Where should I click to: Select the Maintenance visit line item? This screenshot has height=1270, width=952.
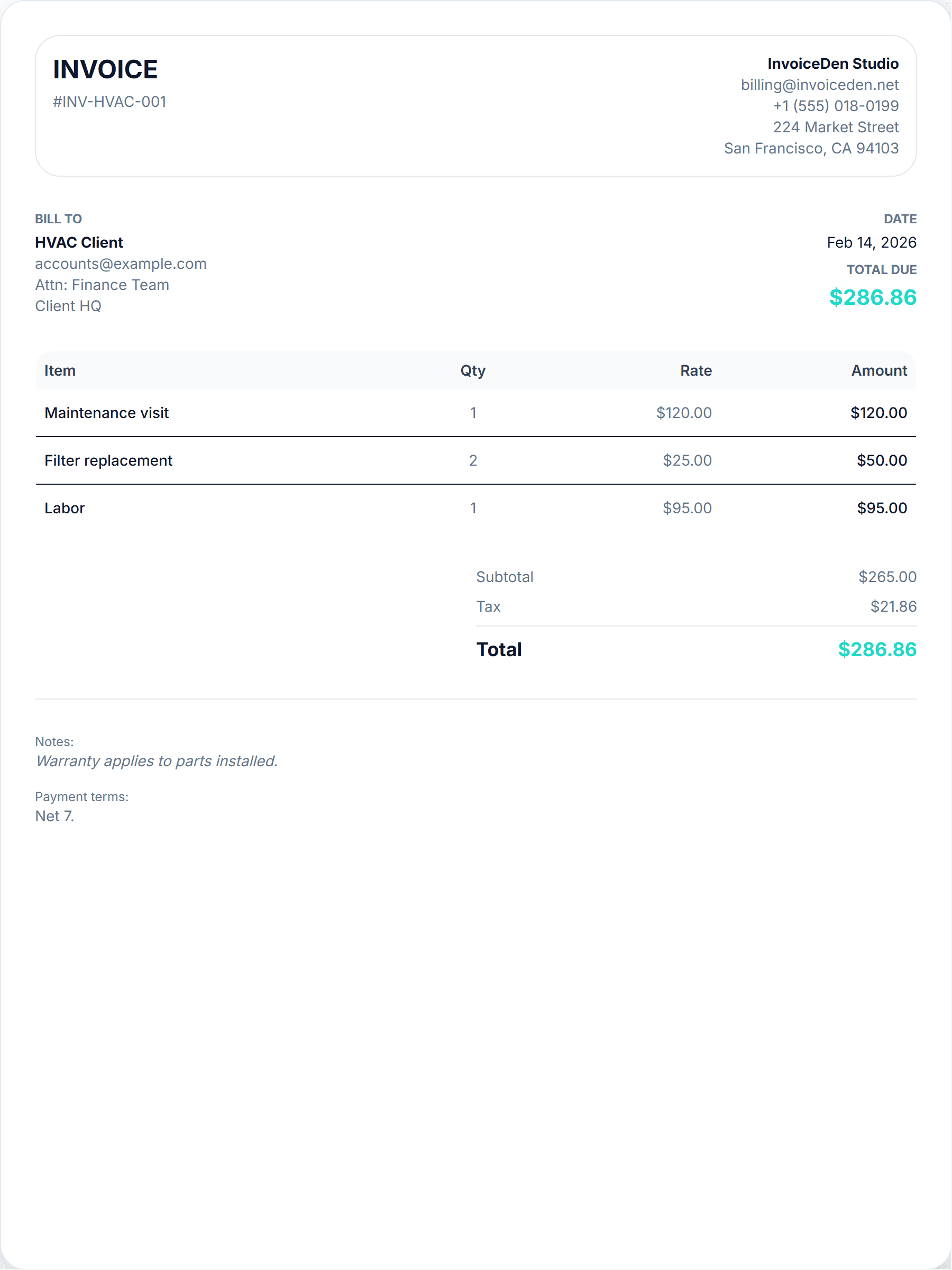(x=106, y=413)
